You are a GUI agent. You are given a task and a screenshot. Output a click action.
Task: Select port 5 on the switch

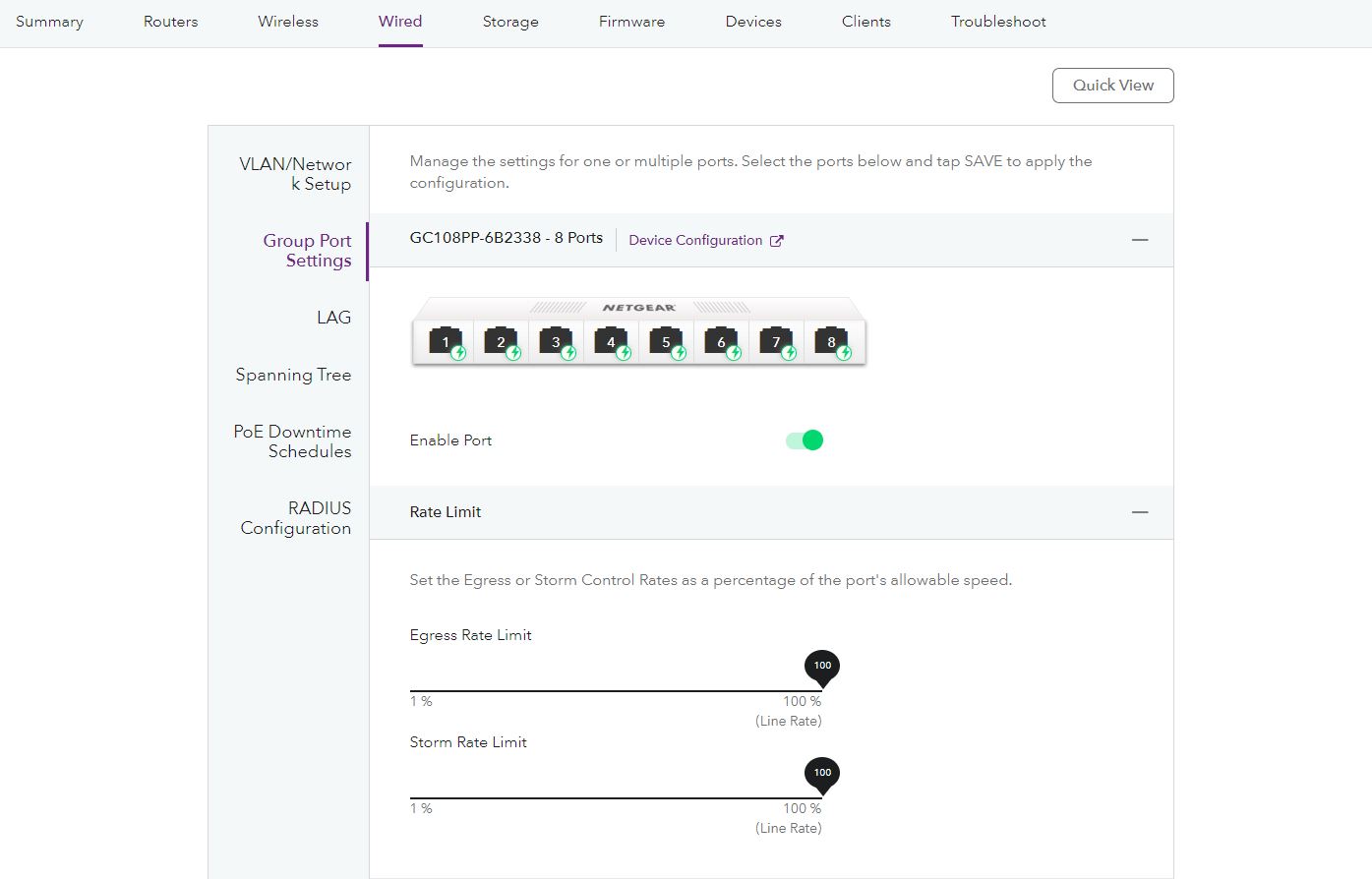[x=666, y=341]
